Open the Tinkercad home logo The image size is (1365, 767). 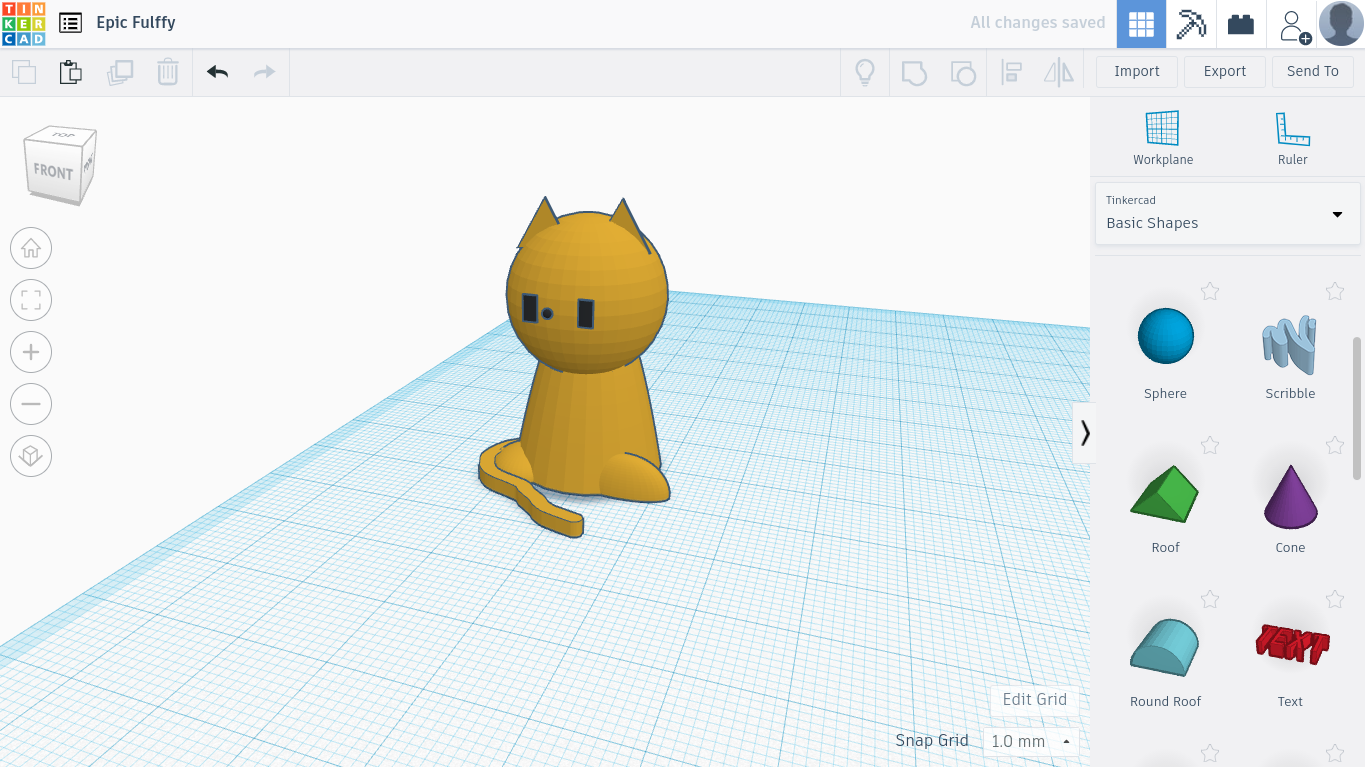tap(23, 23)
